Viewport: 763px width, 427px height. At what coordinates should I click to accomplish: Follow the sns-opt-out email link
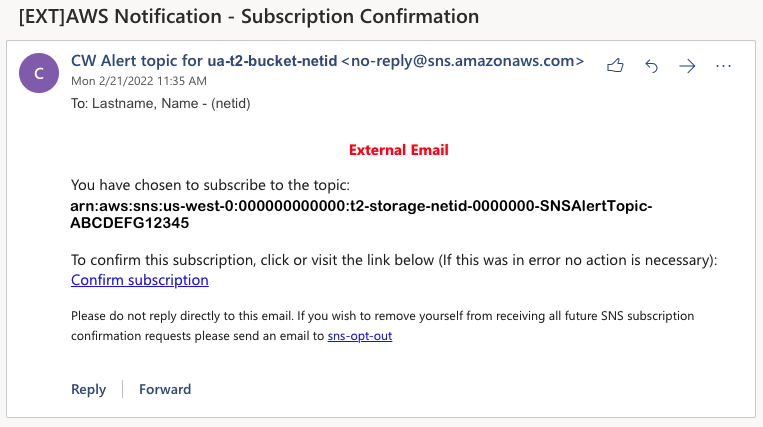tap(360, 336)
